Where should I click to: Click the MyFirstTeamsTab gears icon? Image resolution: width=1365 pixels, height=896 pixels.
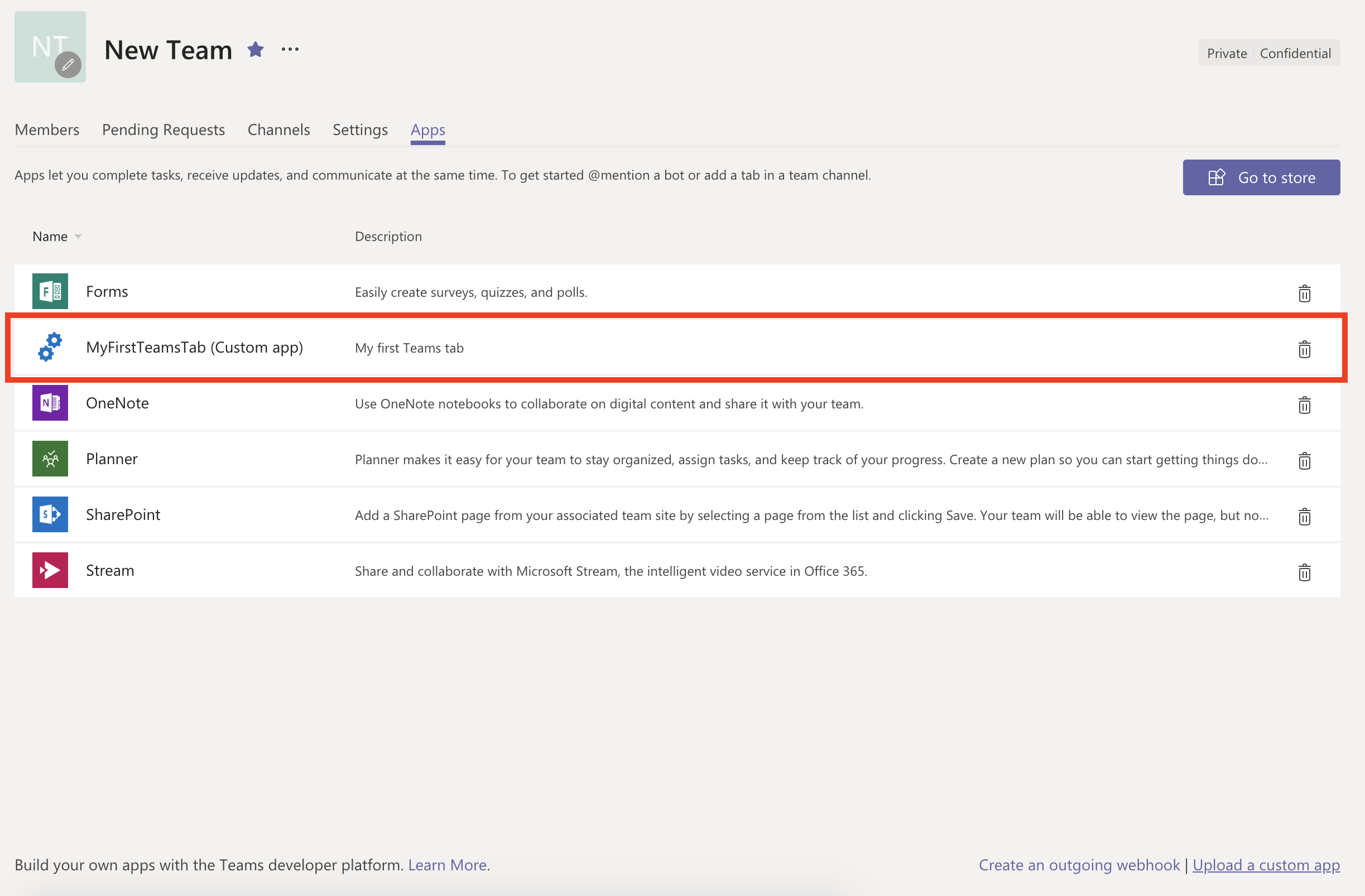49,347
